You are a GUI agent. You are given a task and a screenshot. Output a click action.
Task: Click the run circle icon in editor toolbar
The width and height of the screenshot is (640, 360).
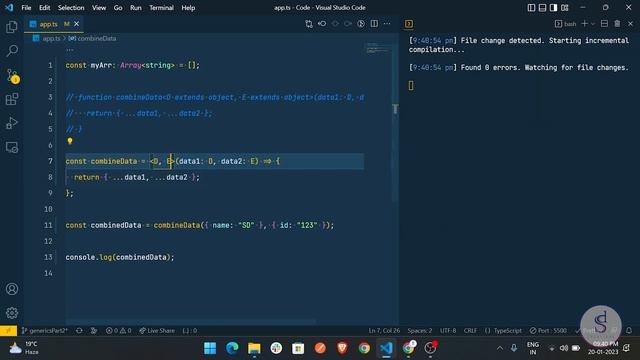click(x=361, y=24)
